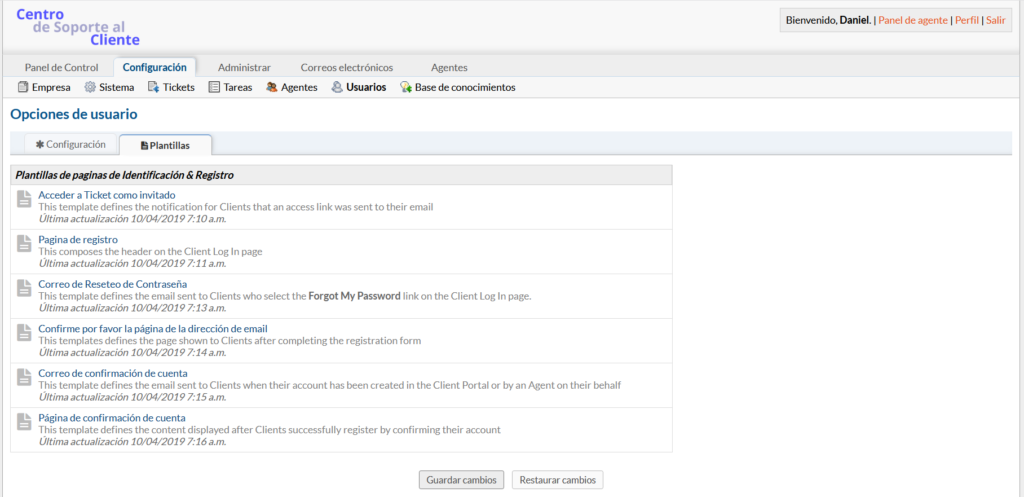This screenshot has width=1024, height=497.
Task: Open Confirme por favor la página template
Action: tap(152, 328)
